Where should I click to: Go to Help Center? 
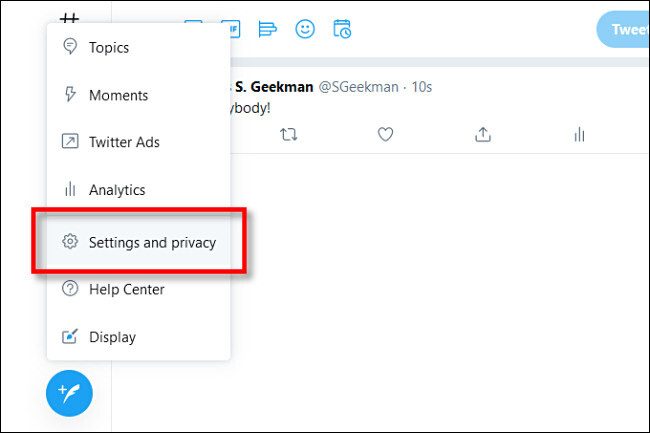pyautogui.click(x=126, y=289)
